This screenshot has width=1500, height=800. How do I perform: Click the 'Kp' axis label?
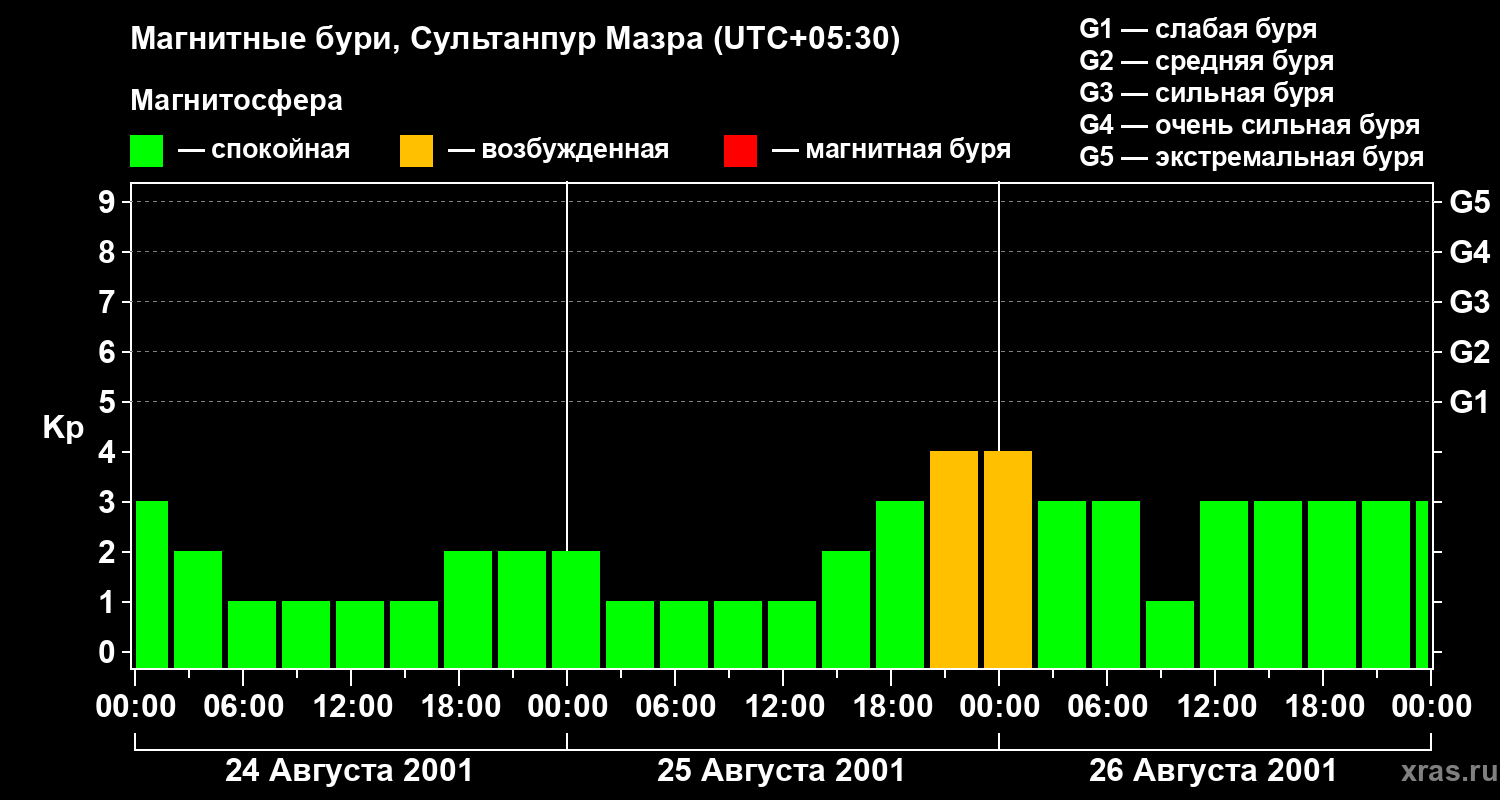[63, 428]
